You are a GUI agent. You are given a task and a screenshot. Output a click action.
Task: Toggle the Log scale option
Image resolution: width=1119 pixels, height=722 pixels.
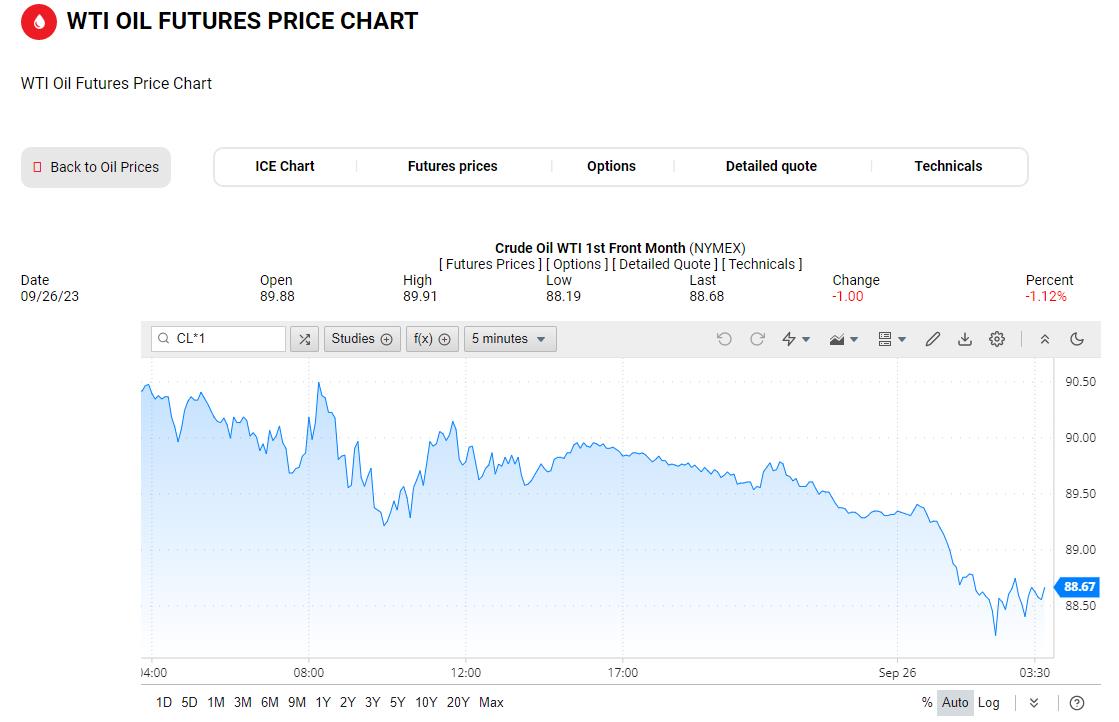coord(988,703)
